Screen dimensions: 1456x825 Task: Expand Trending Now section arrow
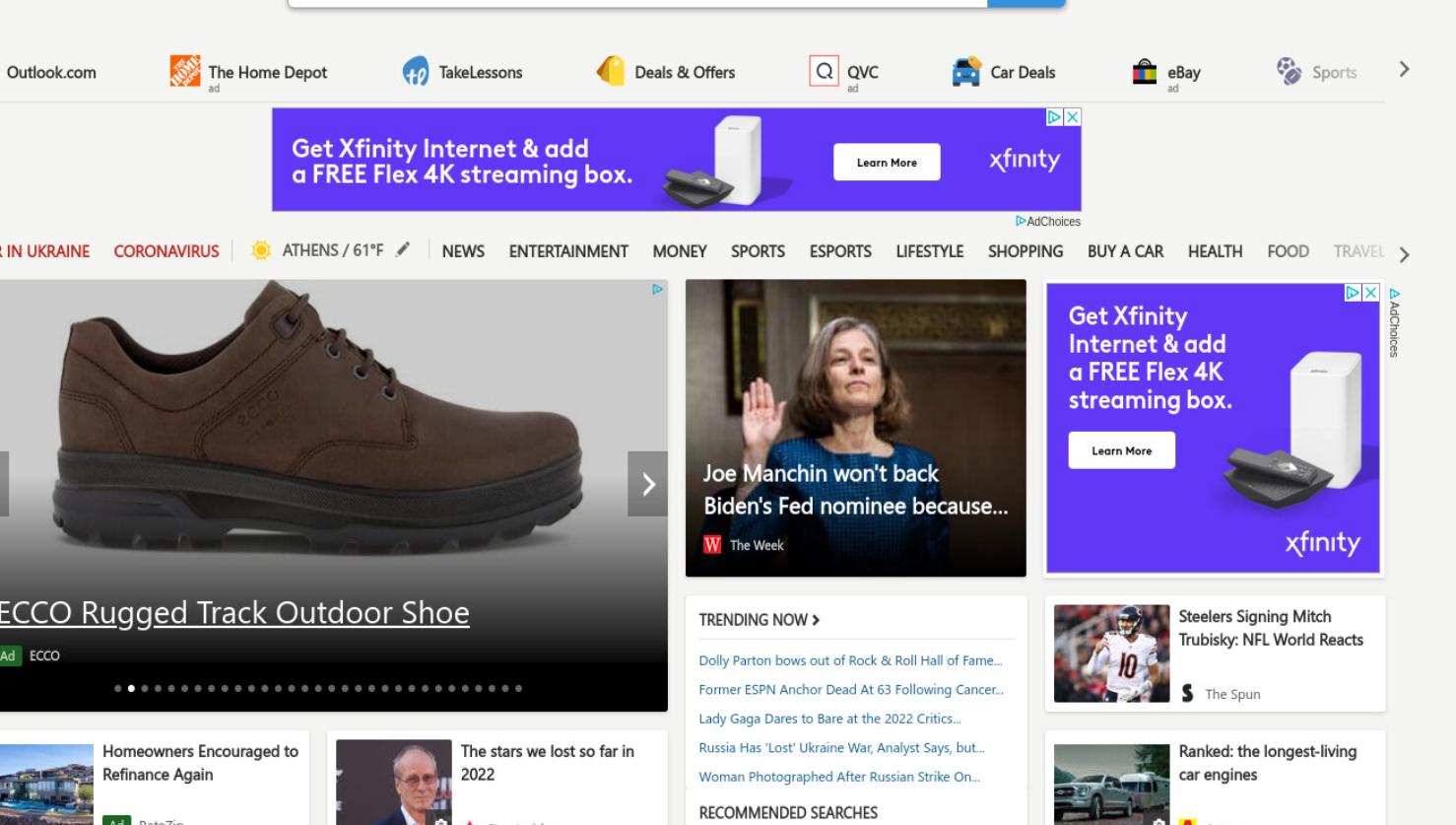(816, 620)
